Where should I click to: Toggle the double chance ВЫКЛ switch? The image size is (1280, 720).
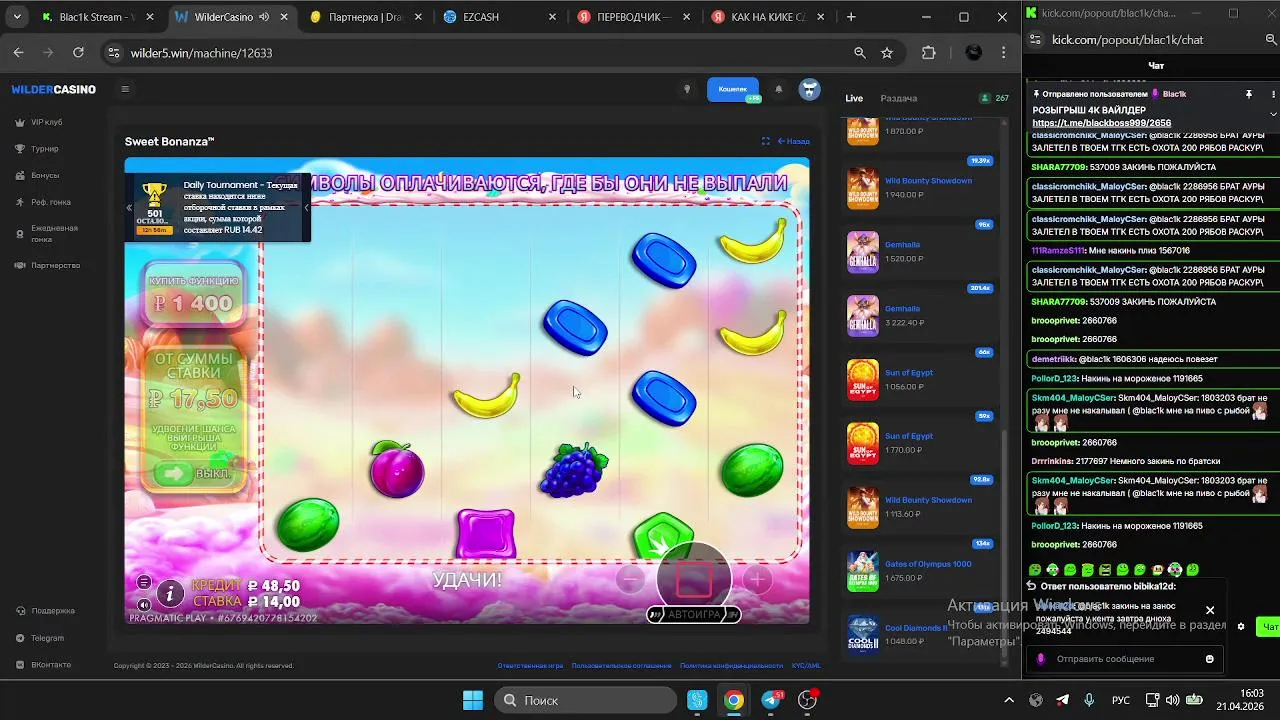click(193, 473)
